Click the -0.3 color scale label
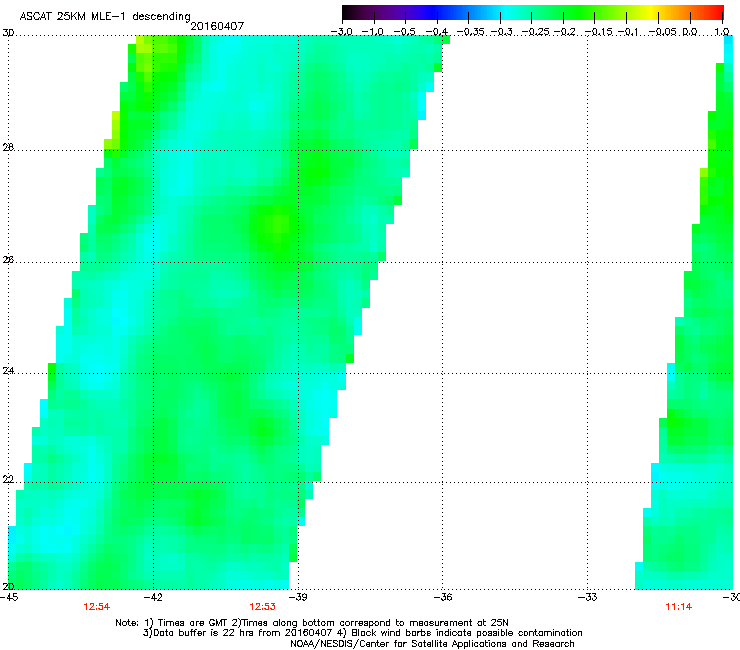Image resolution: width=740 pixels, height=650 pixels. pyautogui.click(x=501, y=32)
